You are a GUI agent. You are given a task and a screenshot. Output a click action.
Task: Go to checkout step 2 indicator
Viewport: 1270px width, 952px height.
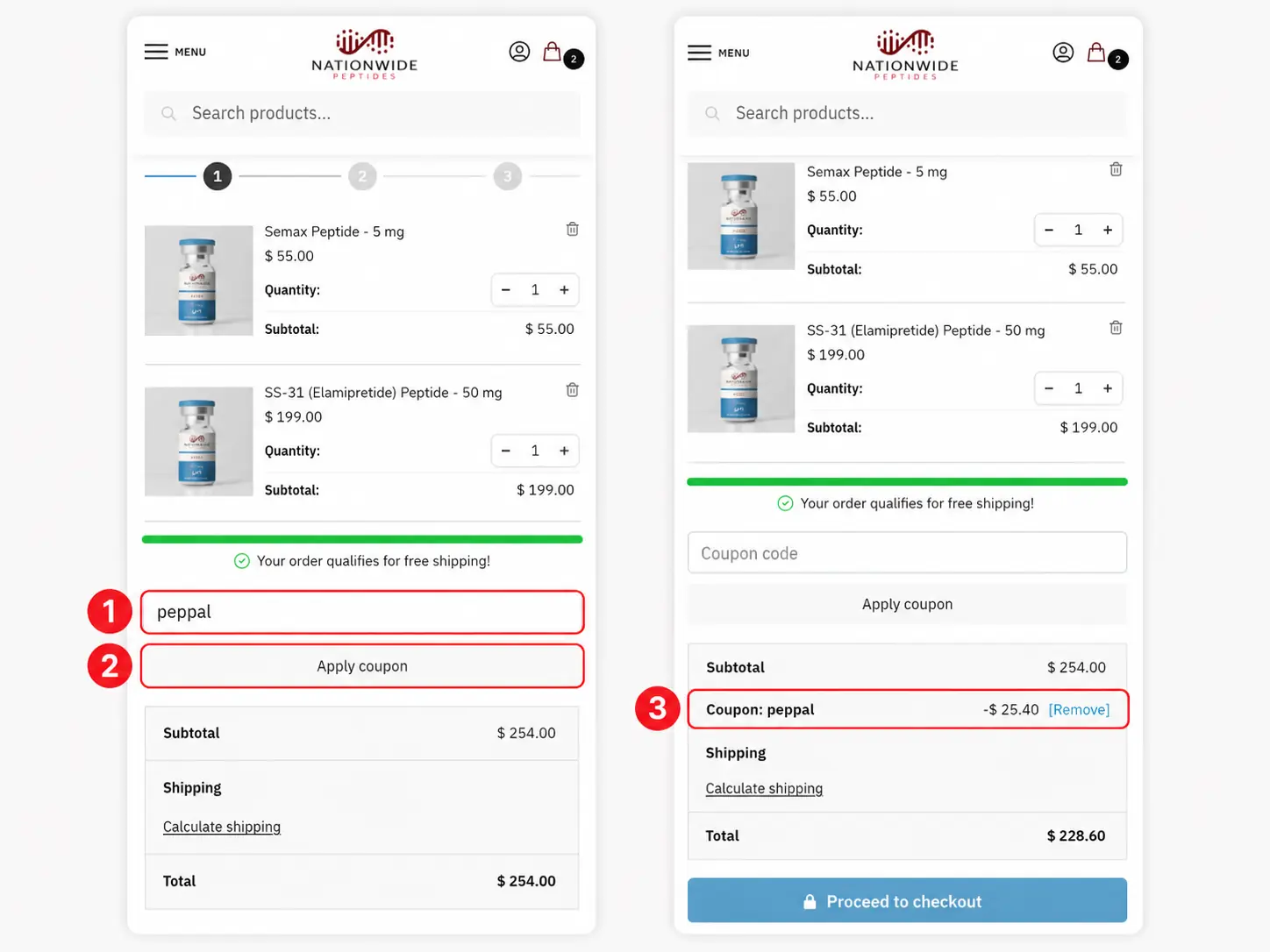click(362, 176)
